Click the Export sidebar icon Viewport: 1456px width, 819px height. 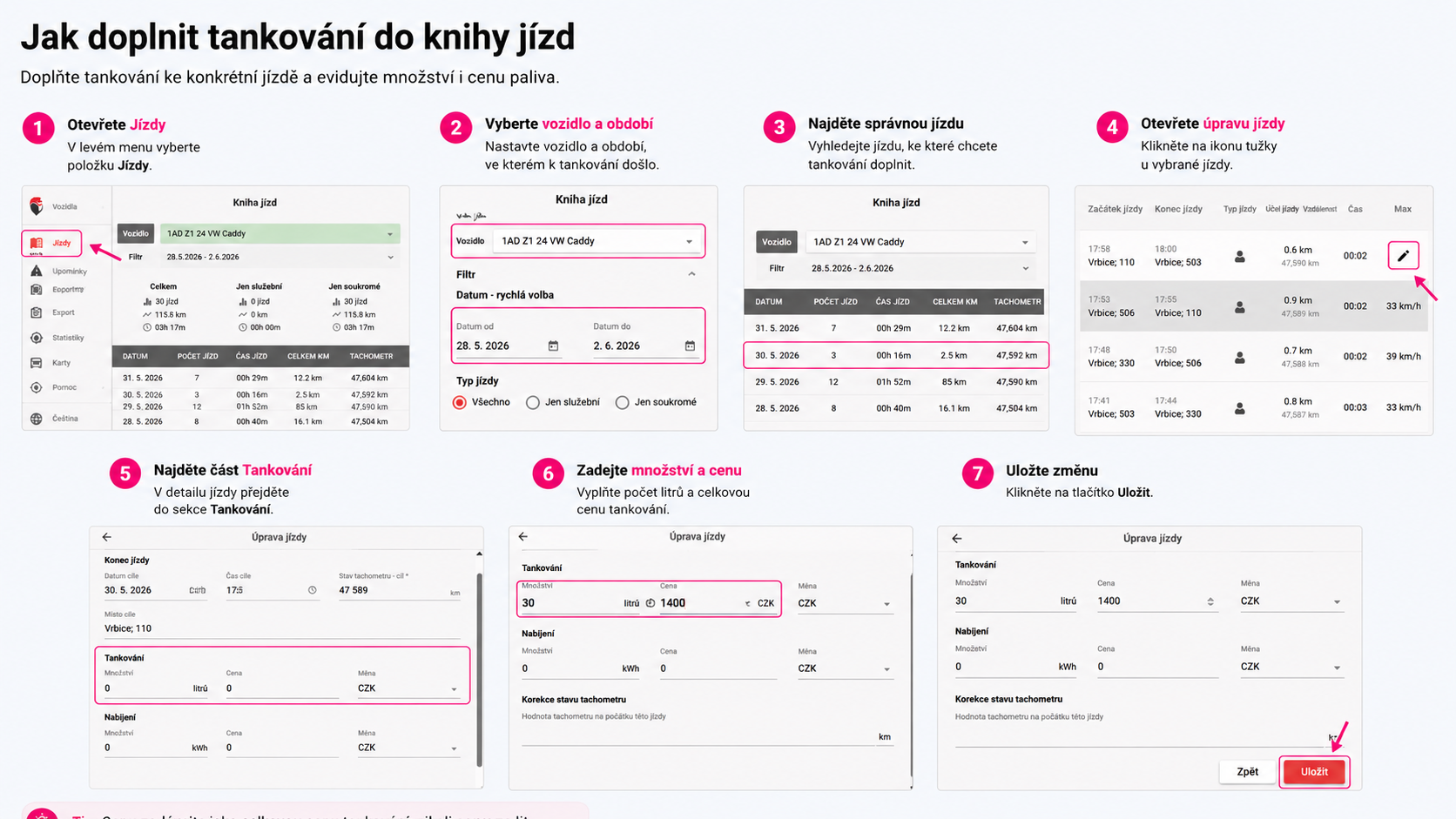tap(36, 312)
